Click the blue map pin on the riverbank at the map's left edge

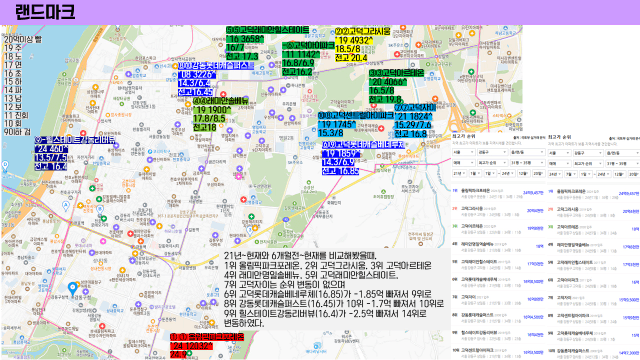[x=5, y=165]
